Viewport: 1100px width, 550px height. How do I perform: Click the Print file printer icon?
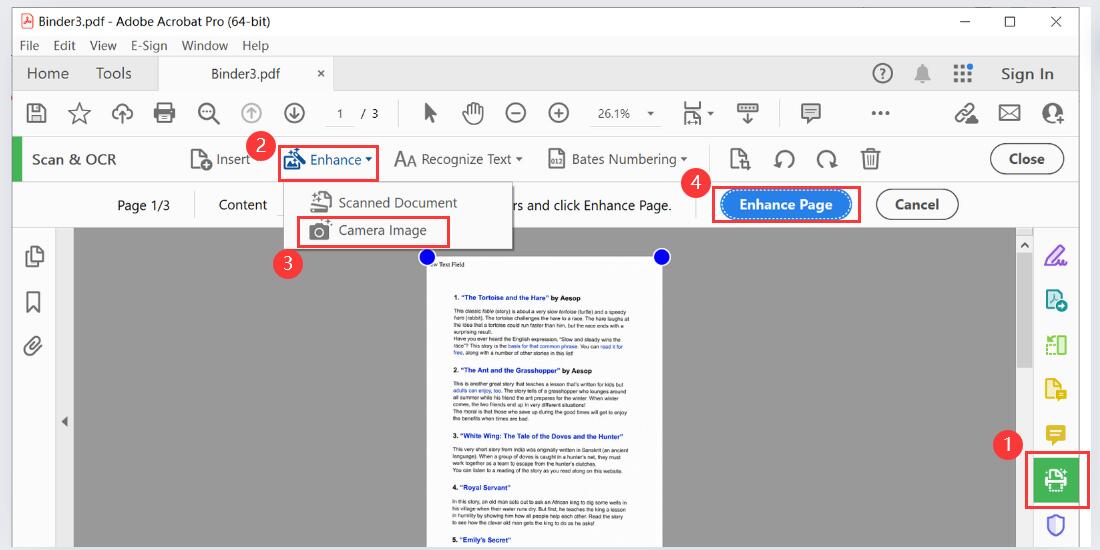[165, 113]
